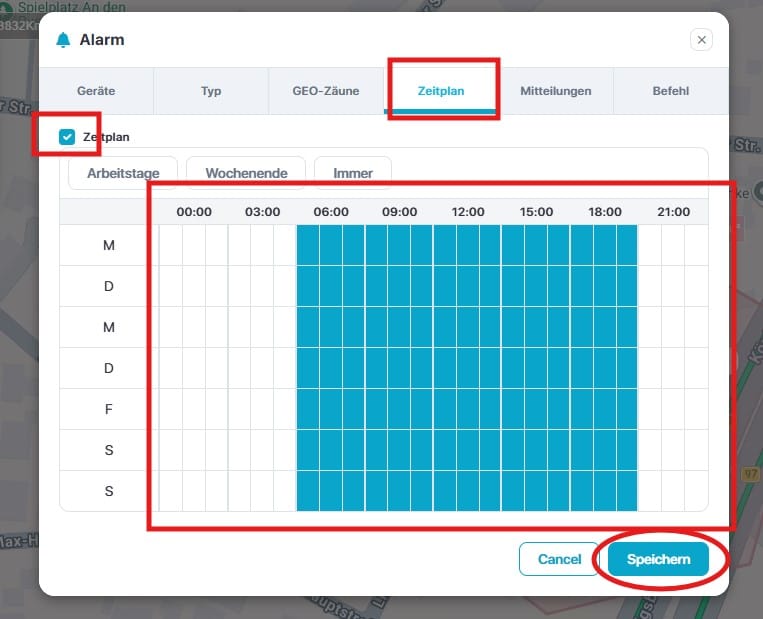The image size is (763, 619).
Task: Close the Alarm dialog with X
Action: [x=701, y=40]
